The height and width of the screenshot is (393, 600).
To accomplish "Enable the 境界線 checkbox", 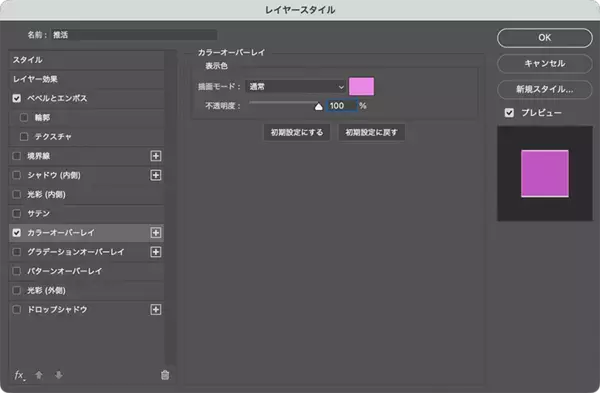I will coord(16,156).
